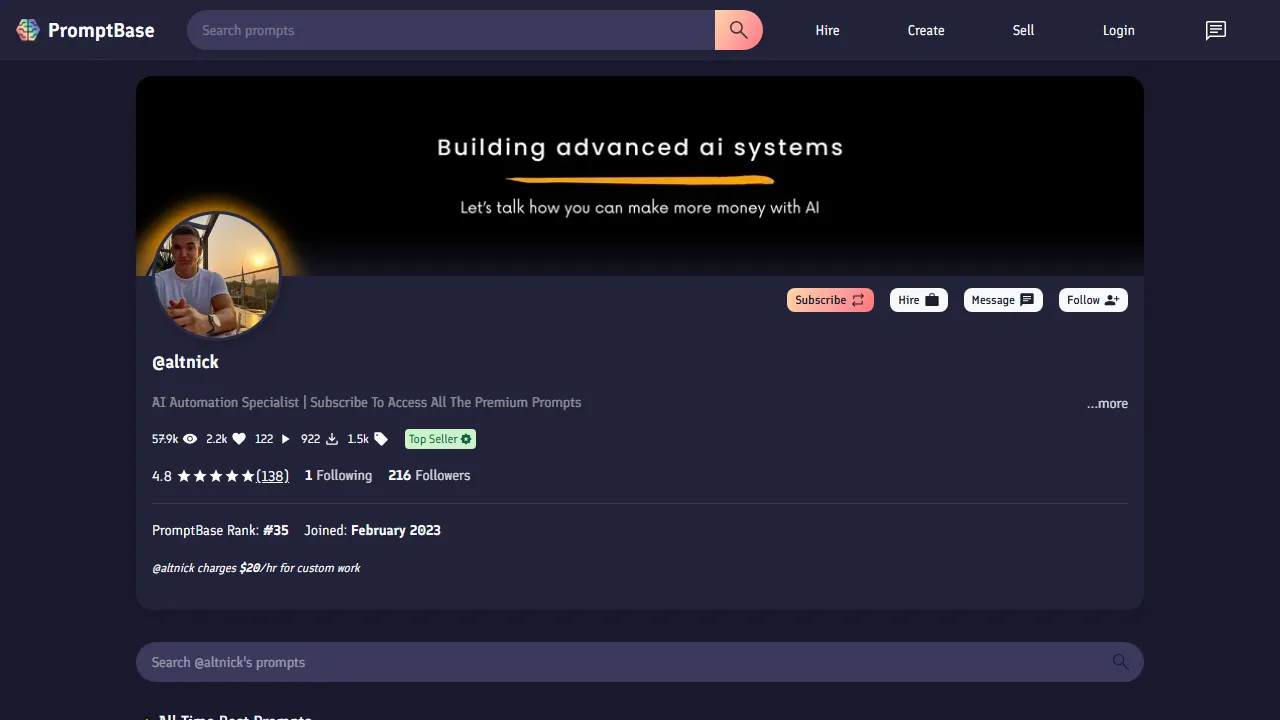Viewport: 1280px width, 720px height.
Task: Click the PromptBase logo icon
Action: (x=27, y=30)
